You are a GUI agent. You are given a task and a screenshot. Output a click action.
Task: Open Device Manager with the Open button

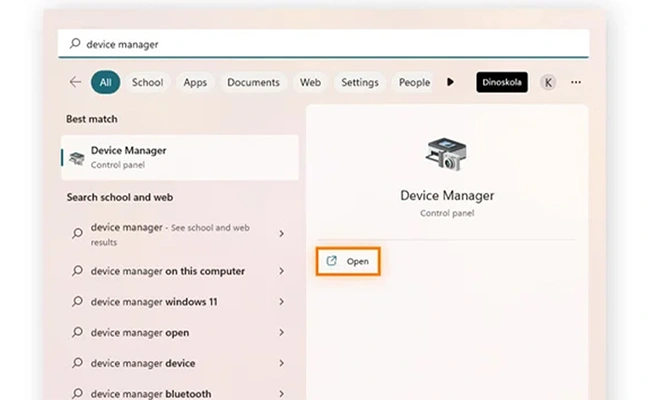[348, 261]
